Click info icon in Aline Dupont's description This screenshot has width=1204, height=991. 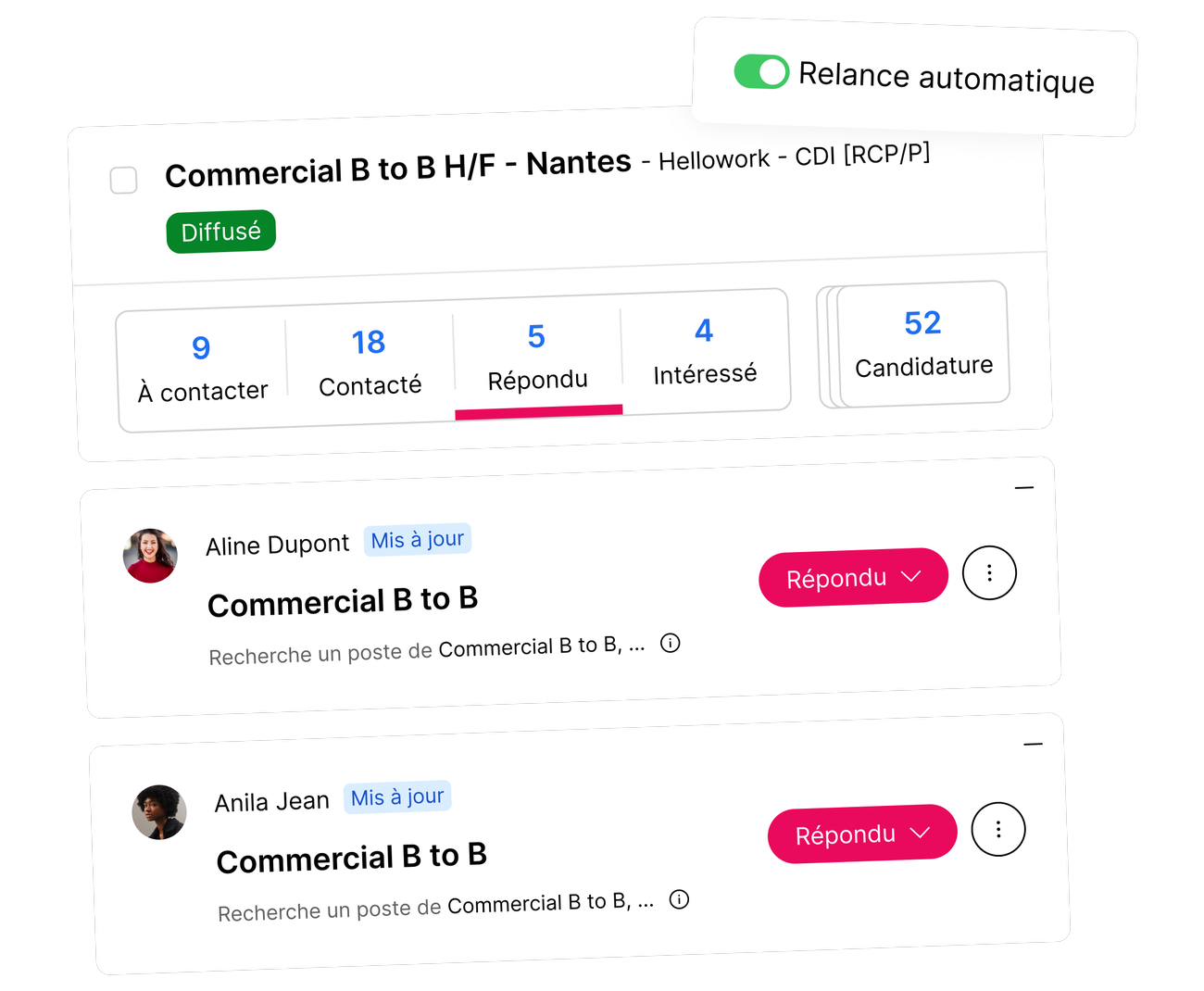[x=671, y=643]
